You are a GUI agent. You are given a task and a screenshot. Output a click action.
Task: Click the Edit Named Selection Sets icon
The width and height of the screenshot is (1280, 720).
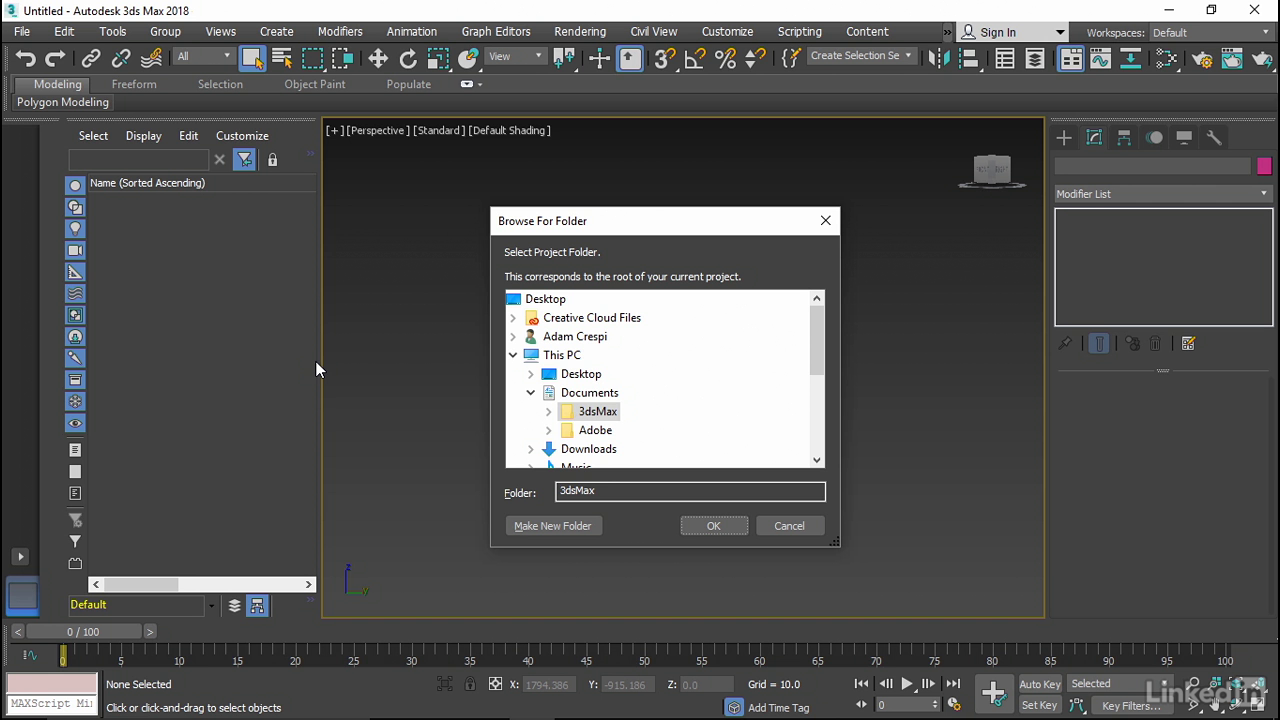791,59
